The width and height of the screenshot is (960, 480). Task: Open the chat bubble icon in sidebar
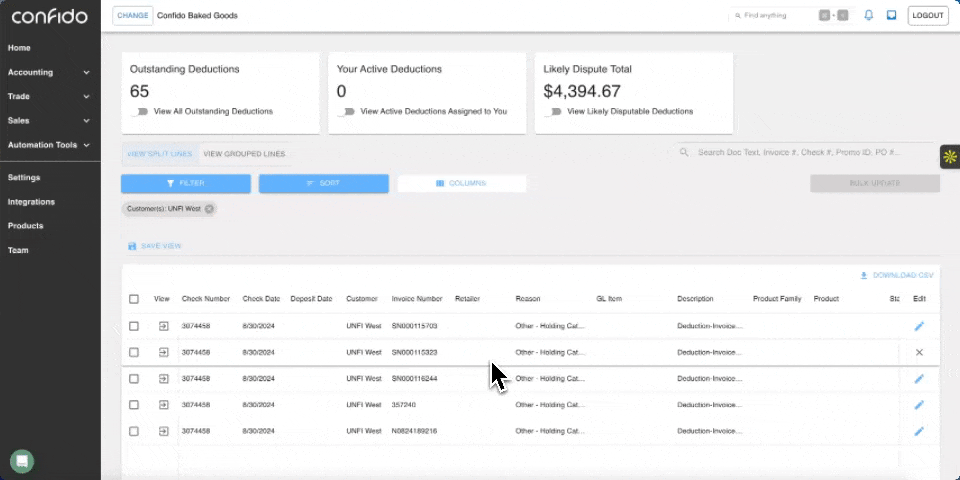[x=22, y=461]
